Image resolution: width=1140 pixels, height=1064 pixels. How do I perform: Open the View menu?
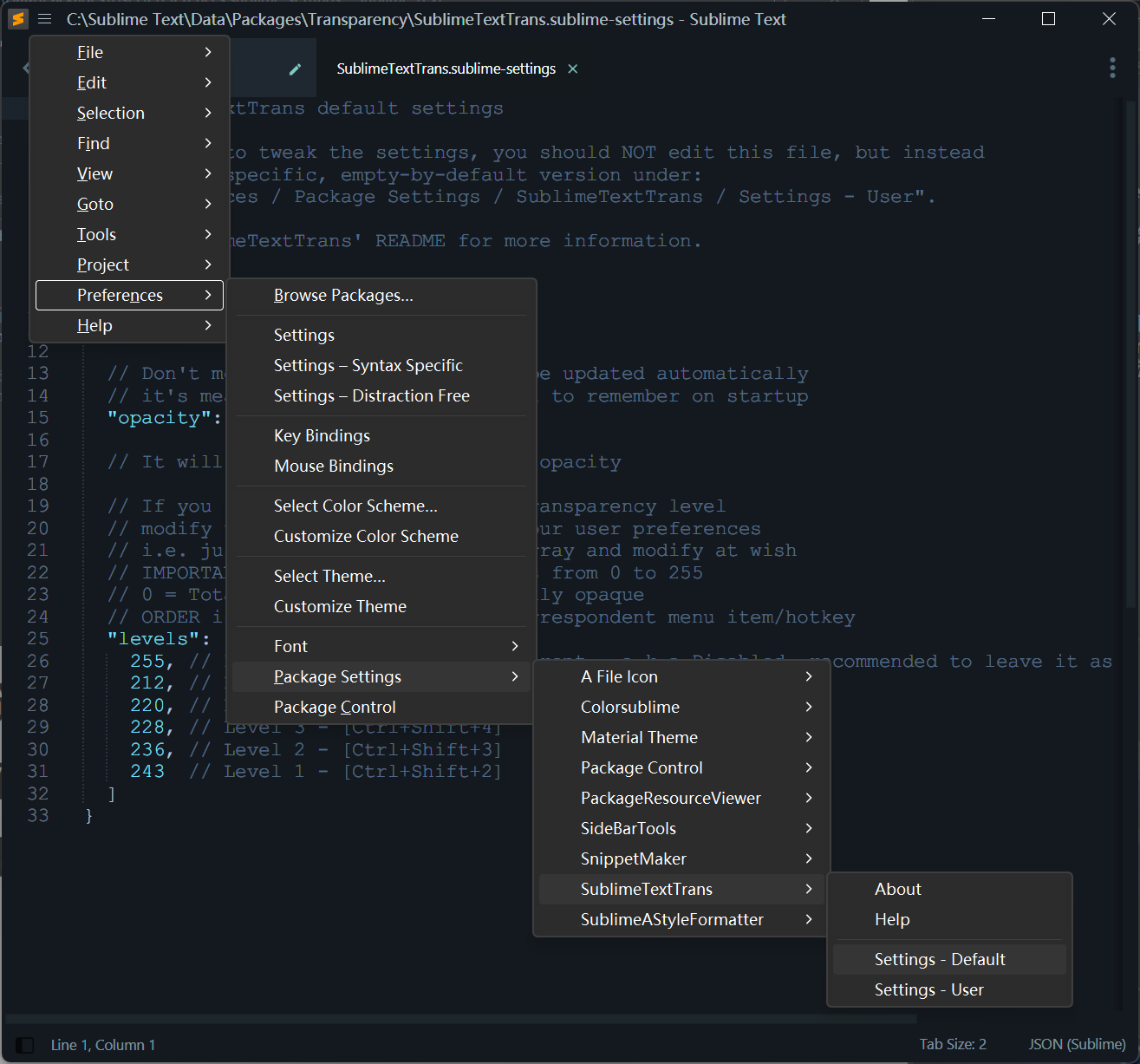coord(129,173)
